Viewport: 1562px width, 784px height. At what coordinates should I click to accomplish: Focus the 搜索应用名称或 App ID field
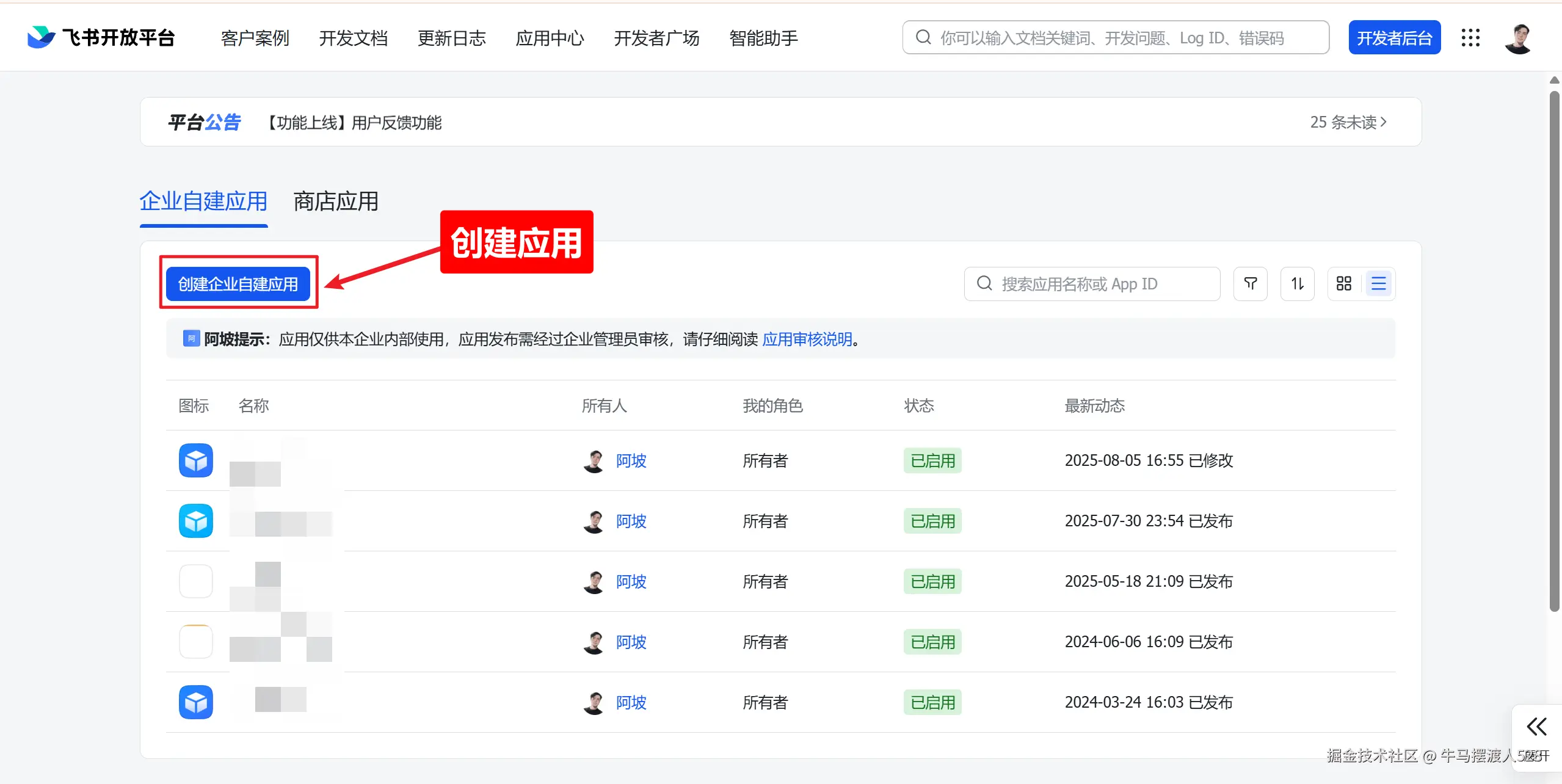pyautogui.click(x=1093, y=284)
